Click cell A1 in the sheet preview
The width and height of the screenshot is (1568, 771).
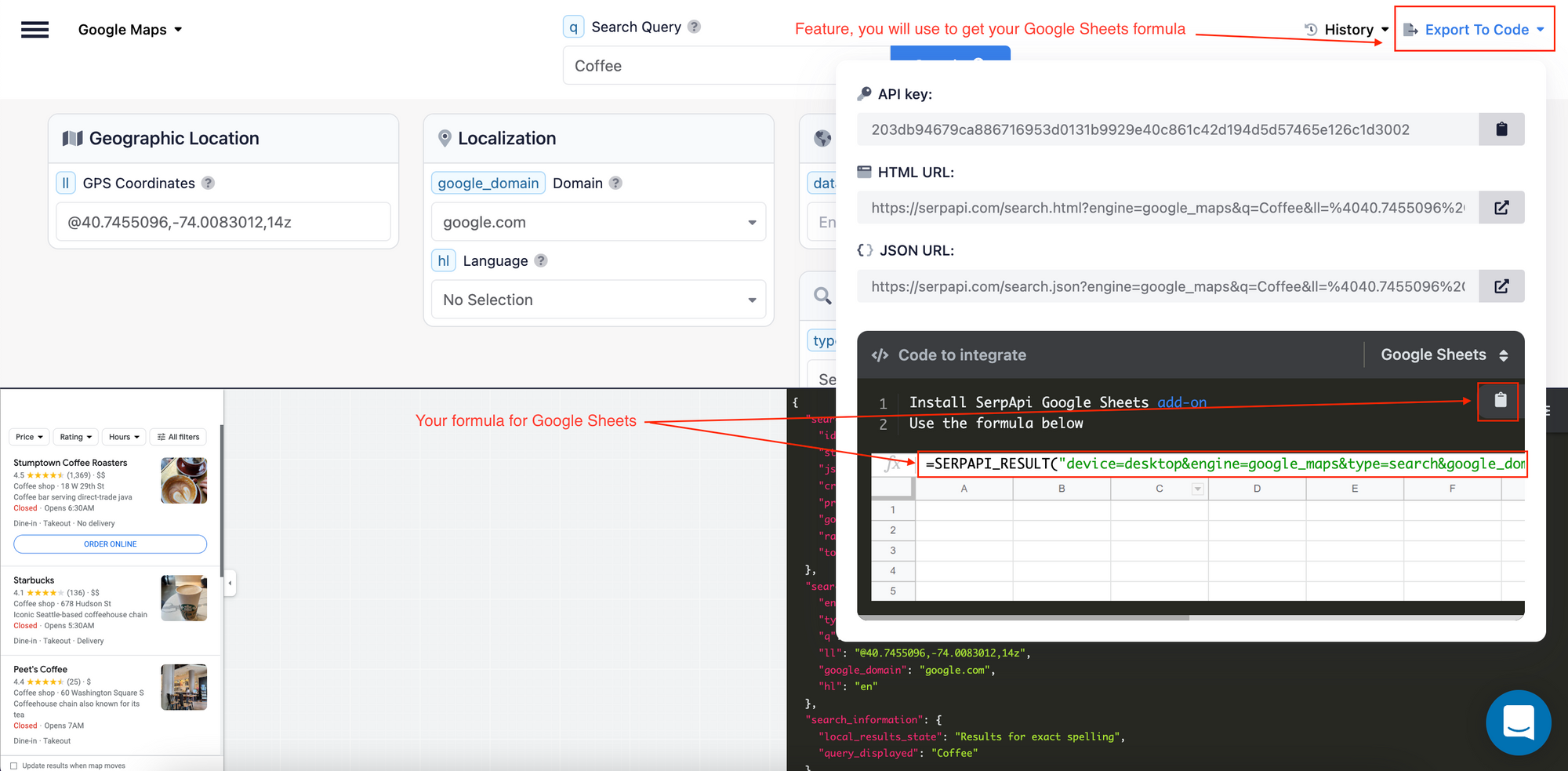coord(964,510)
